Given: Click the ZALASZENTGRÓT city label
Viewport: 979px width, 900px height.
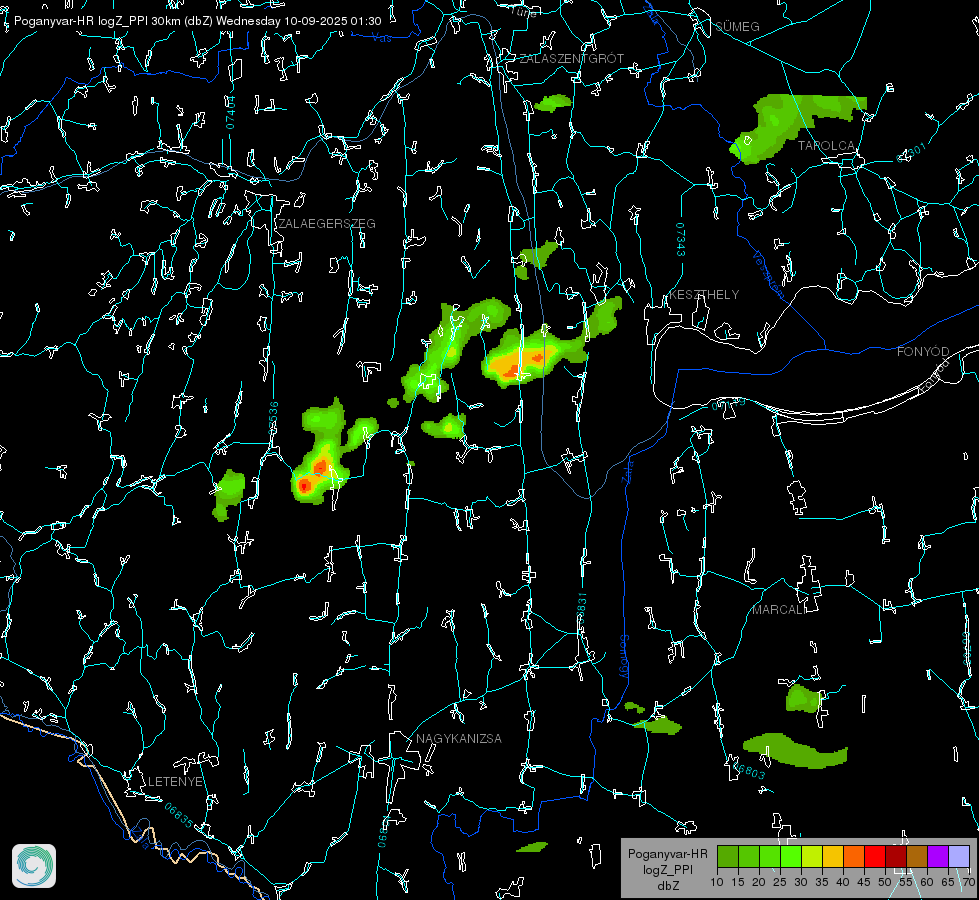Looking at the screenshot, I should 571,59.
